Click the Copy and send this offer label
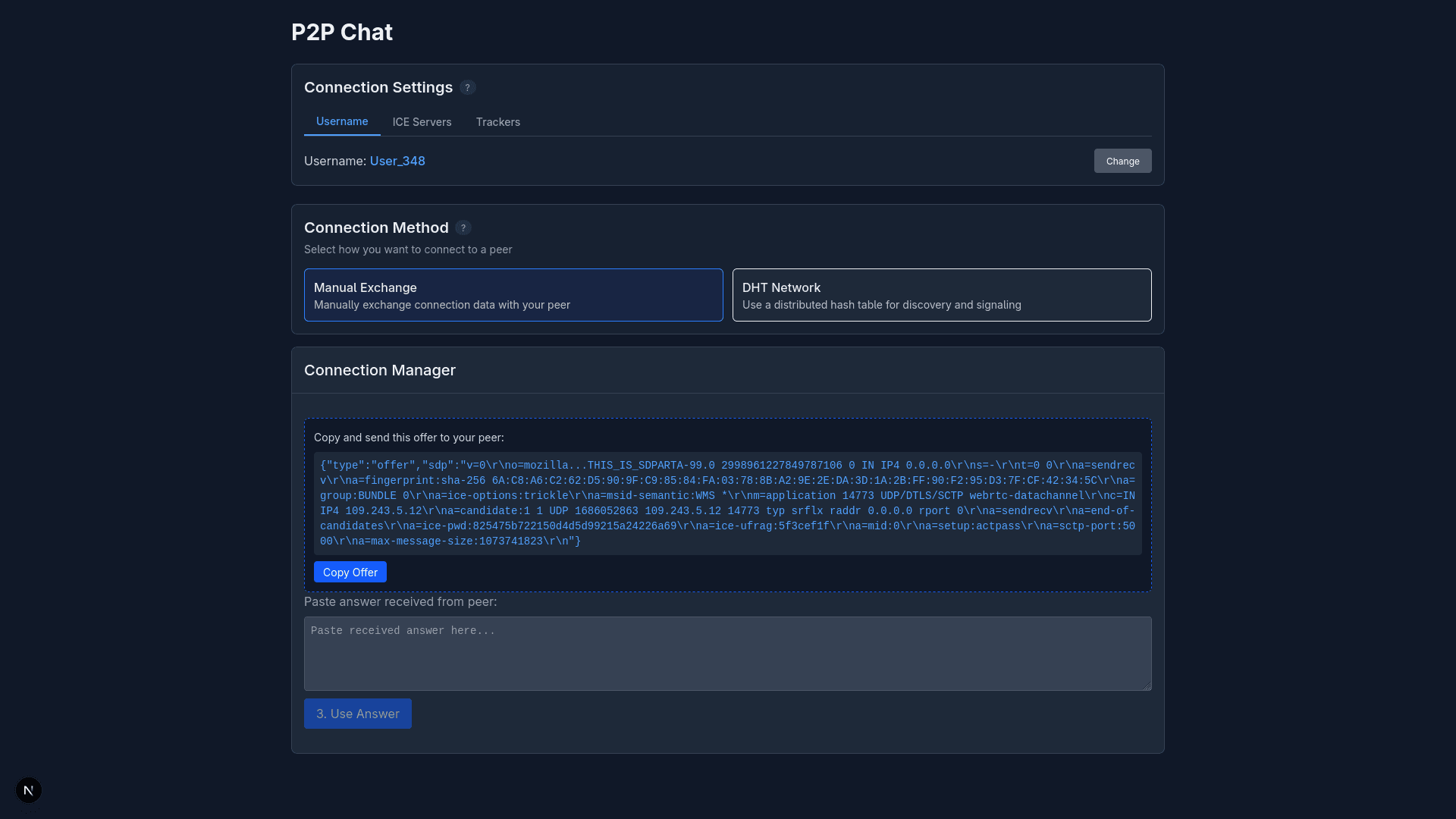1456x819 pixels. (x=409, y=438)
